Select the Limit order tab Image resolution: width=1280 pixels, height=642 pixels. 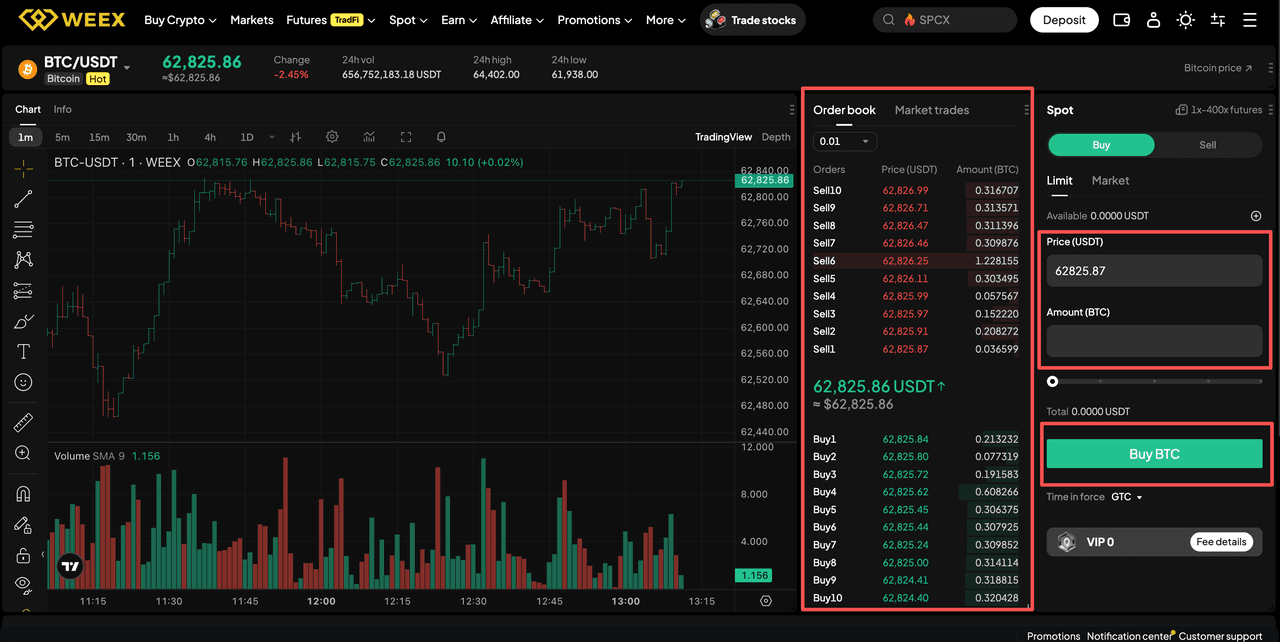point(1060,181)
